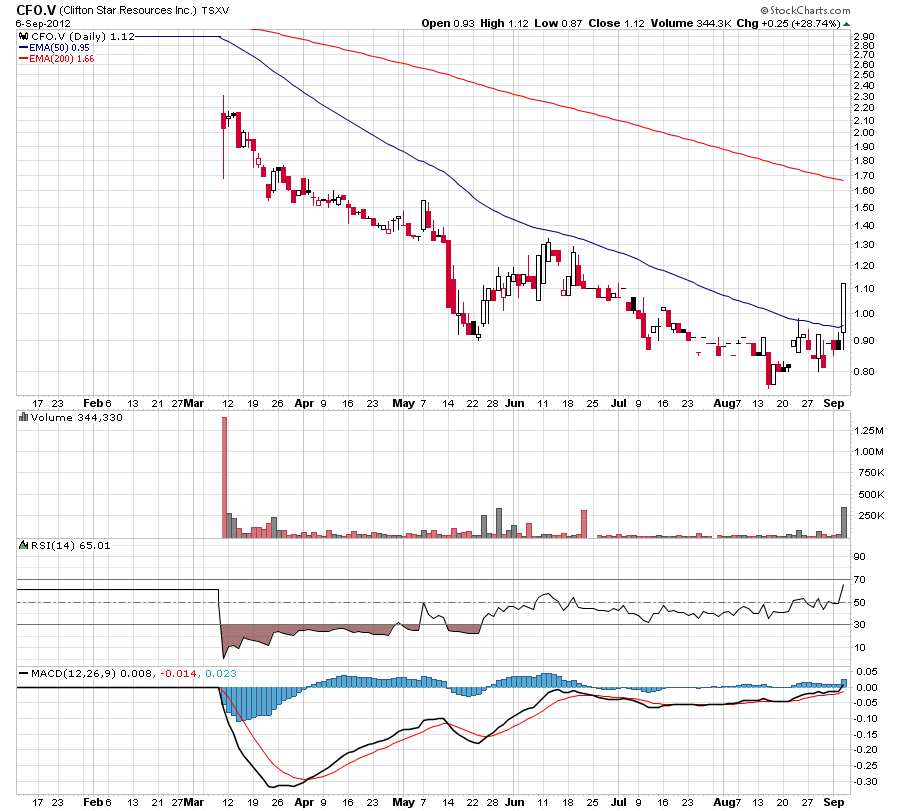
Task: Click the date 6-Sep-2012
Action: click(x=43, y=24)
